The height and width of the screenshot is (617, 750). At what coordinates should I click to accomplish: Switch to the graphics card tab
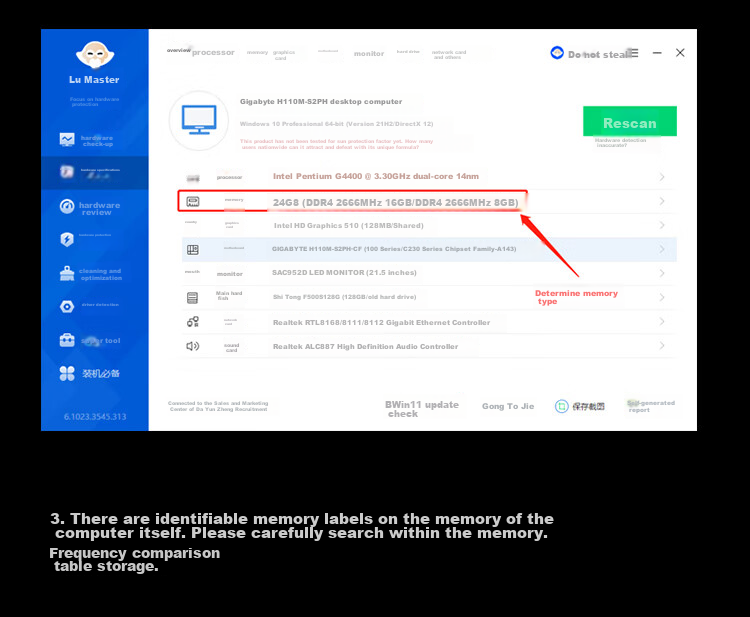tap(284, 55)
